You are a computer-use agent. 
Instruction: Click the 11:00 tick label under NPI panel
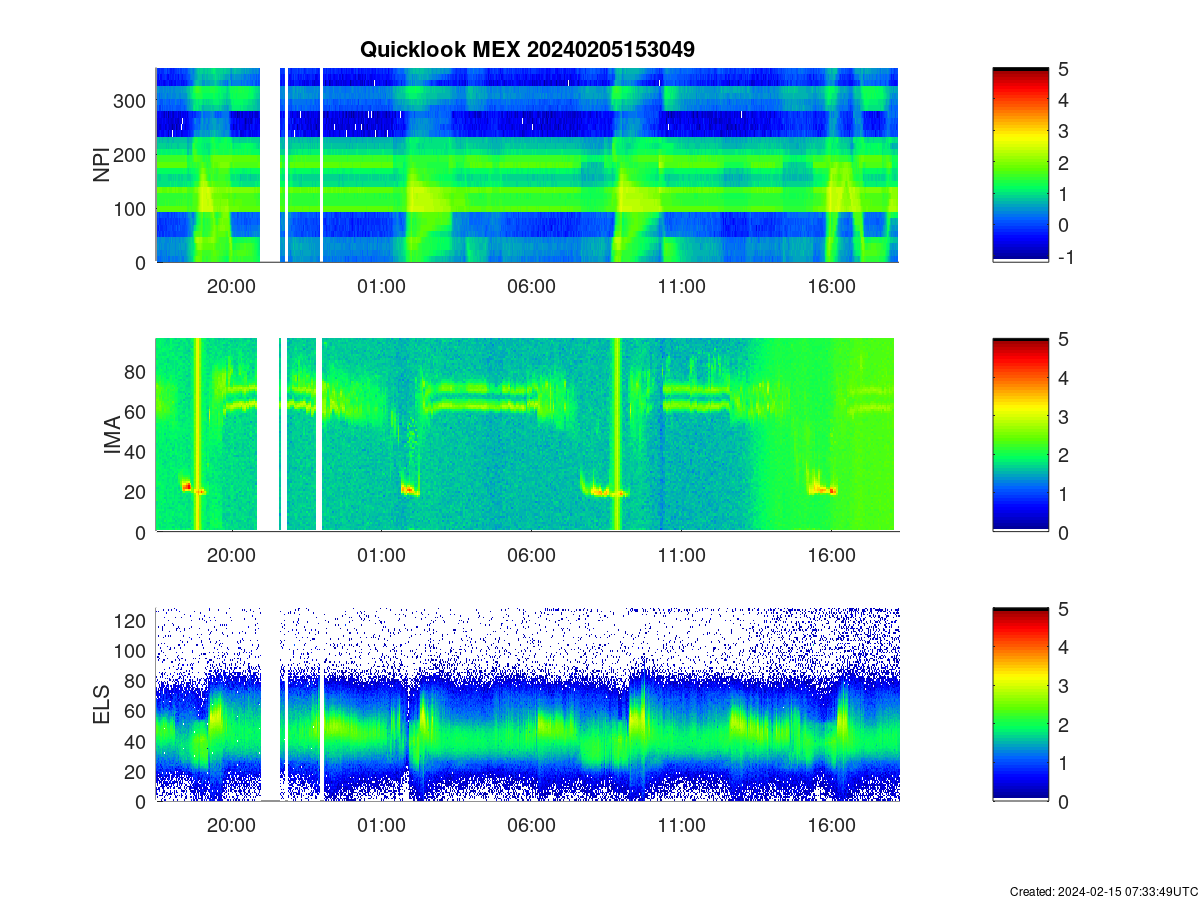click(681, 286)
